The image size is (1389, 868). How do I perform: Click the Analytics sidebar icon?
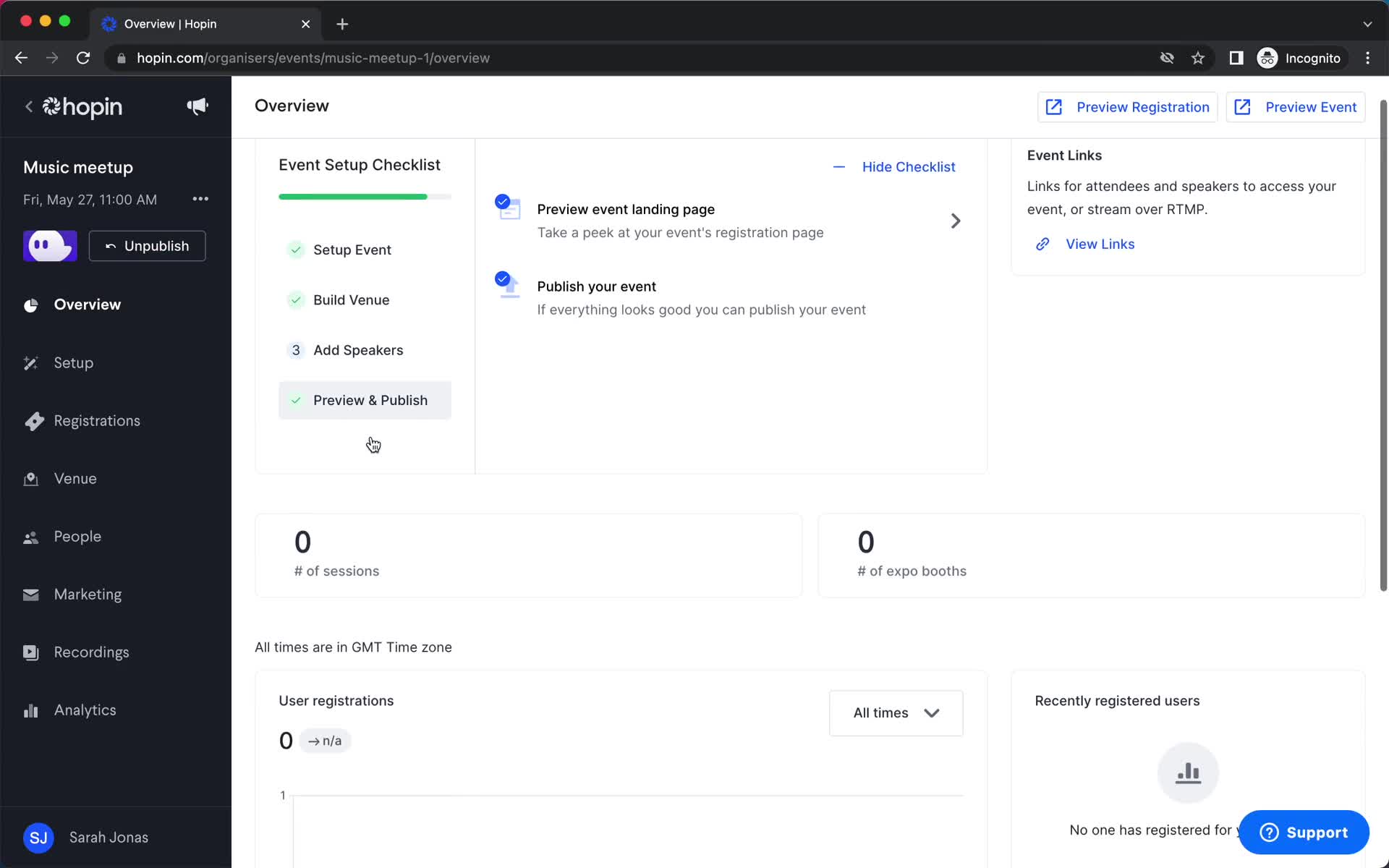coord(30,710)
